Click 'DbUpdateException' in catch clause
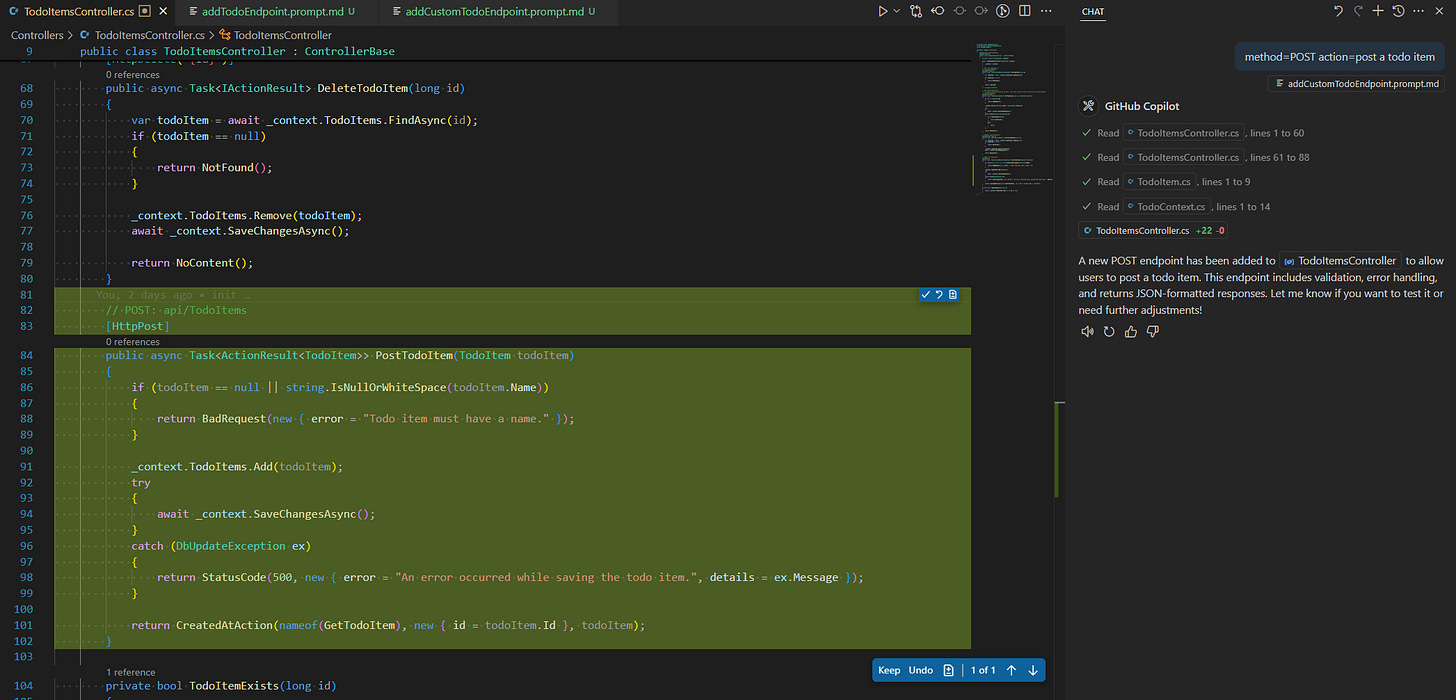This screenshot has height=700, width=1456. [231, 546]
